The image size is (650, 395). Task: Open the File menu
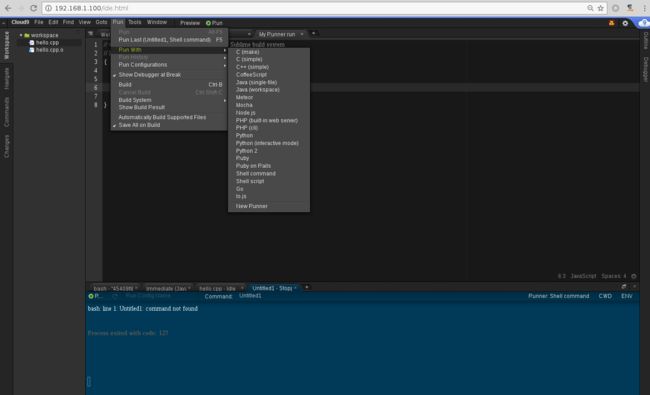(x=39, y=22)
